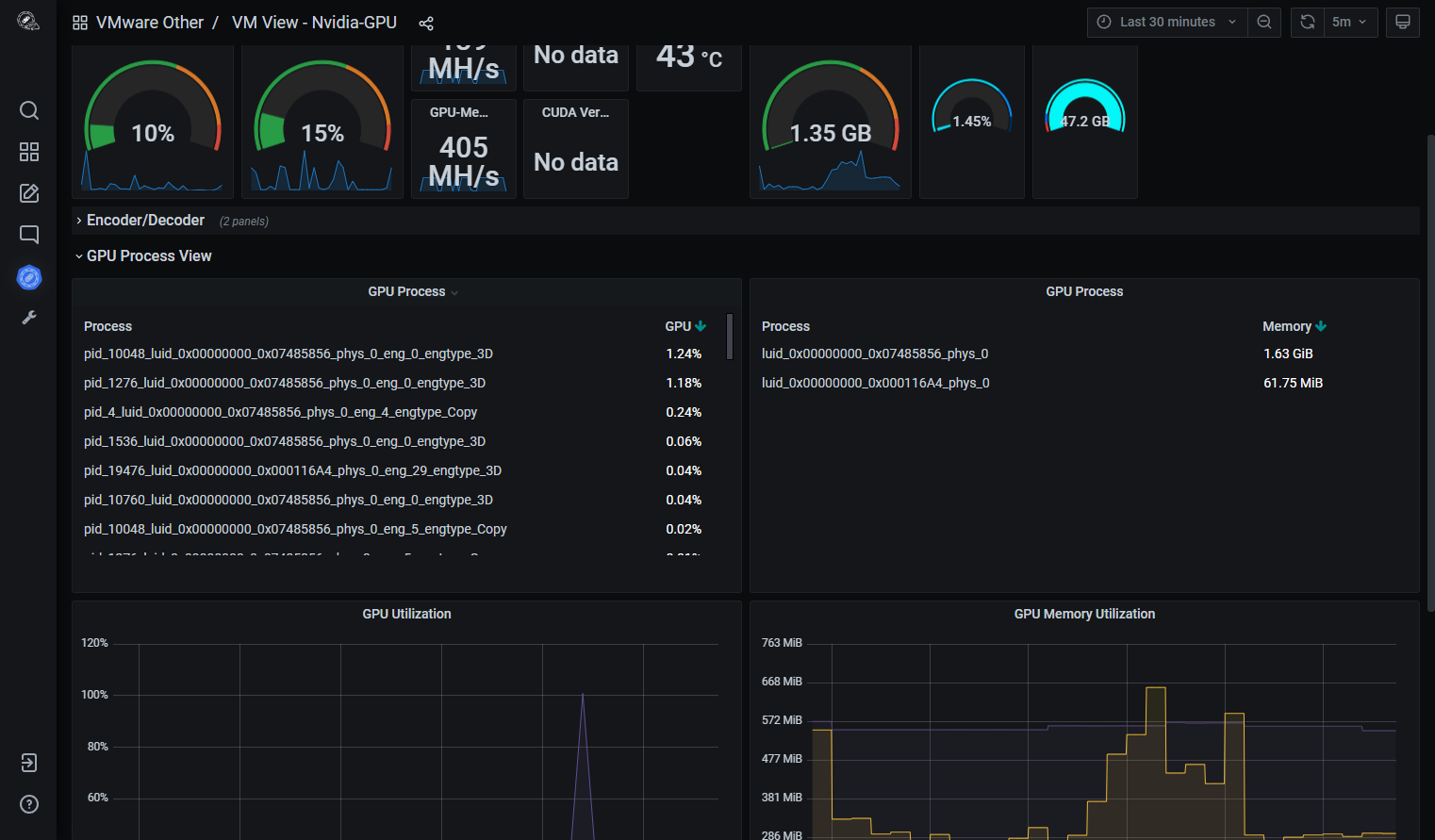
Task: Share the dashboard using the share icon
Action: tap(426, 23)
